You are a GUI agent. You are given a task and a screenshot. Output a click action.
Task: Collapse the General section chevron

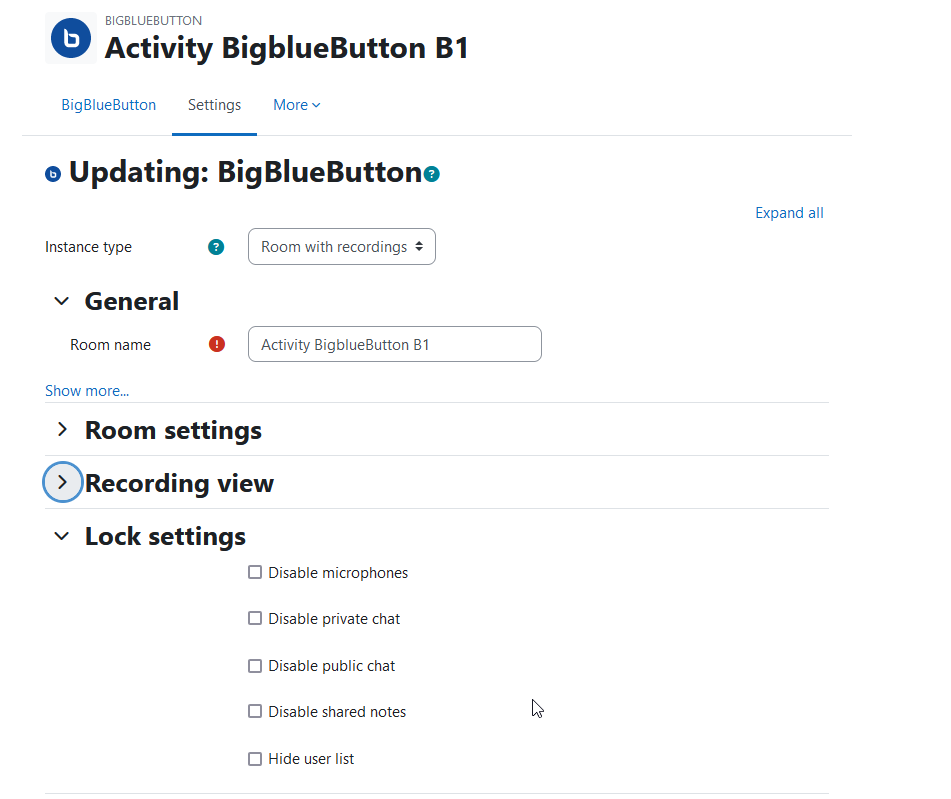pos(62,301)
